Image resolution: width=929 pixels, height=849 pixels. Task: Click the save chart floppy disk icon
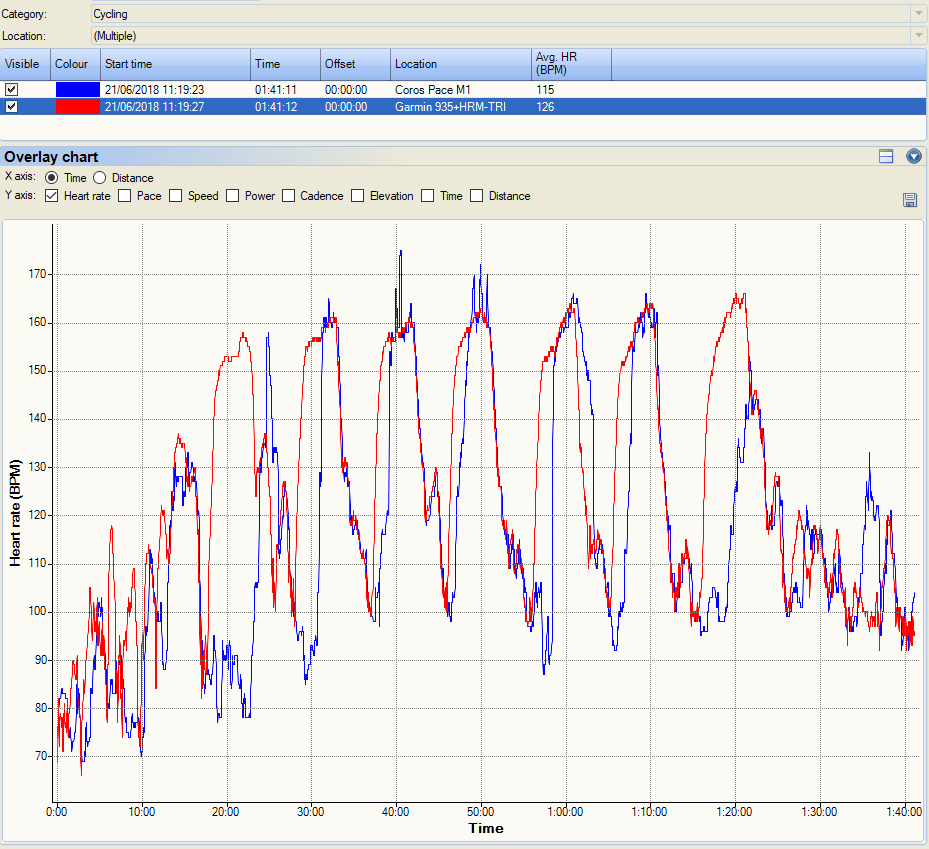[x=910, y=200]
